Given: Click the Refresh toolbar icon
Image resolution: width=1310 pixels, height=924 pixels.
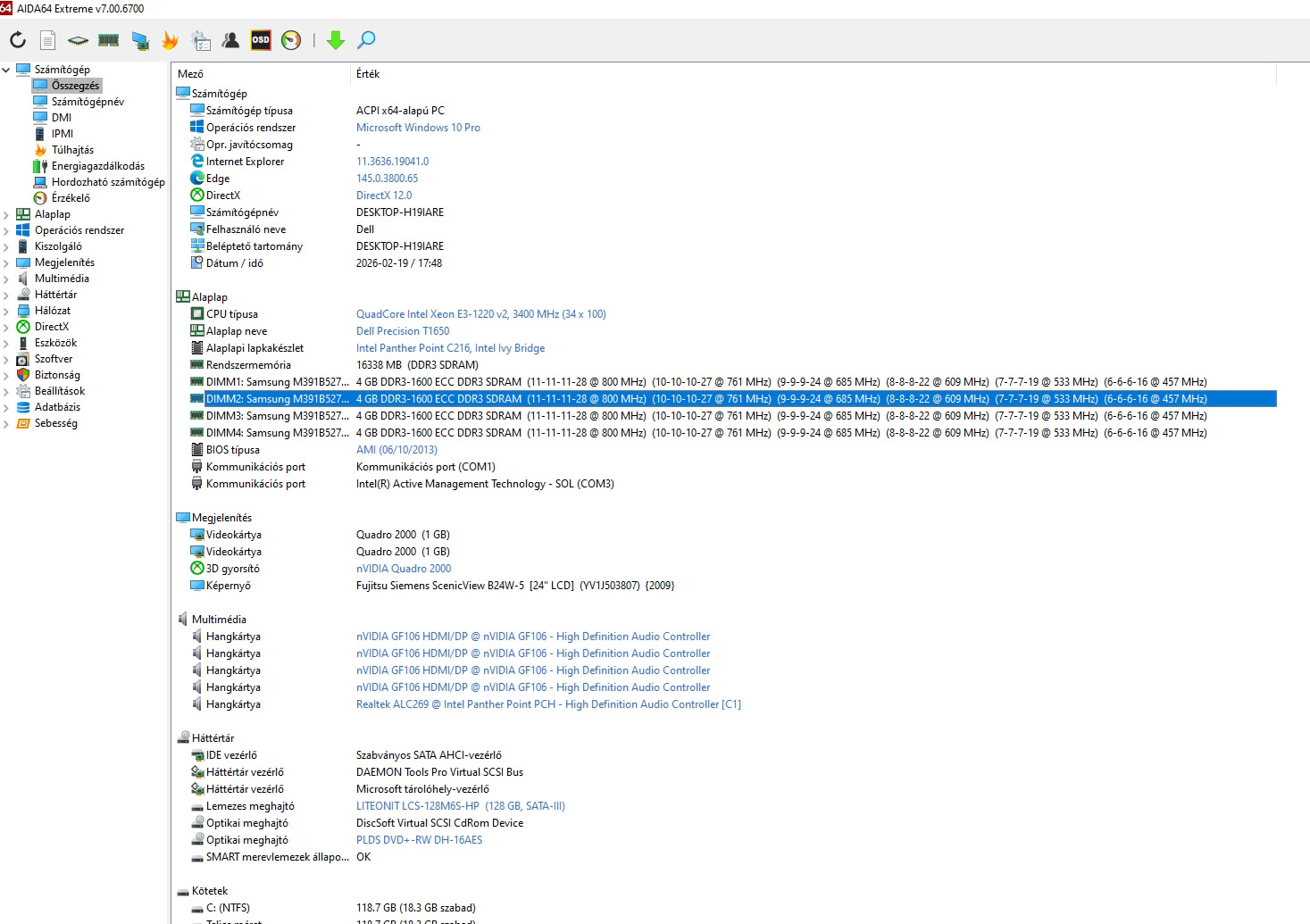Looking at the screenshot, I should pos(18,40).
